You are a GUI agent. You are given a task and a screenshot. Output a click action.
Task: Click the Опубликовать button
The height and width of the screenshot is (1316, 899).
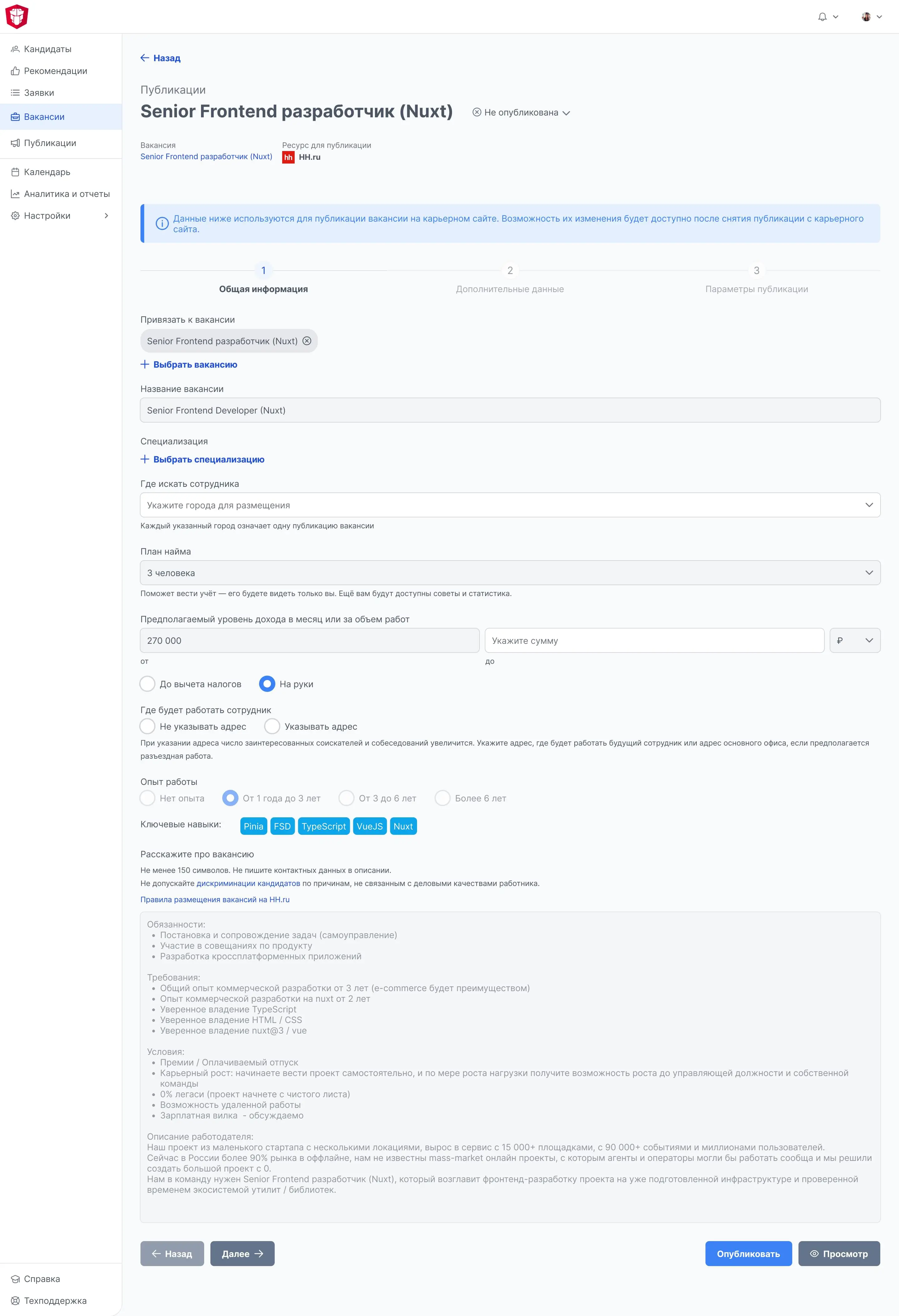(748, 1254)
